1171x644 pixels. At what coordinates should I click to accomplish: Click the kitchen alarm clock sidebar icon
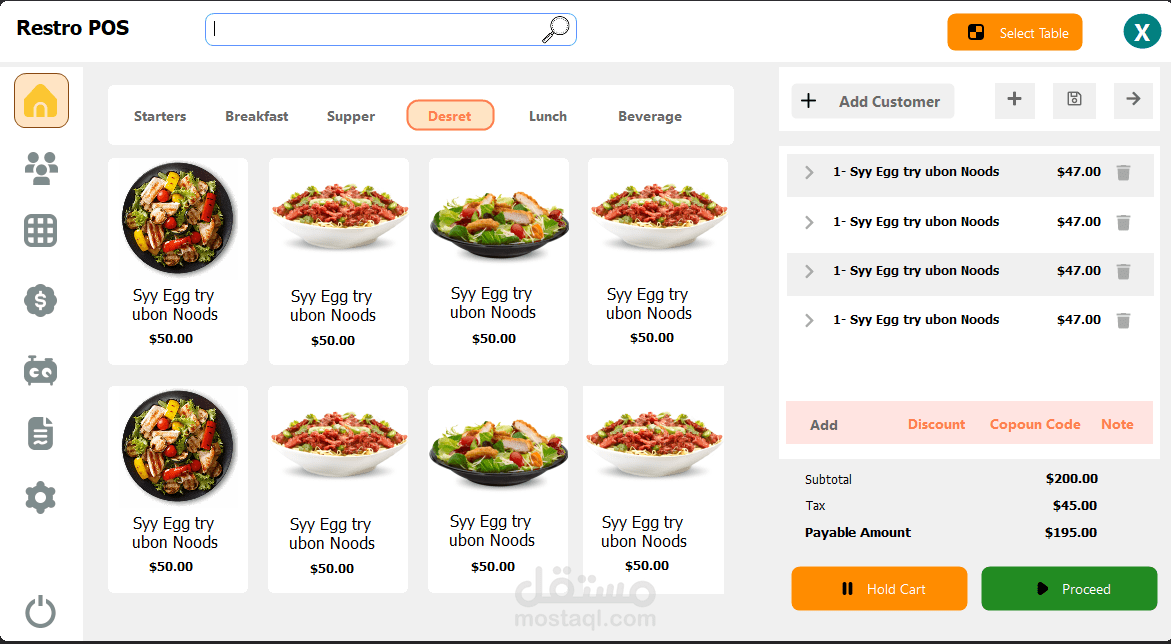(40, 370)
